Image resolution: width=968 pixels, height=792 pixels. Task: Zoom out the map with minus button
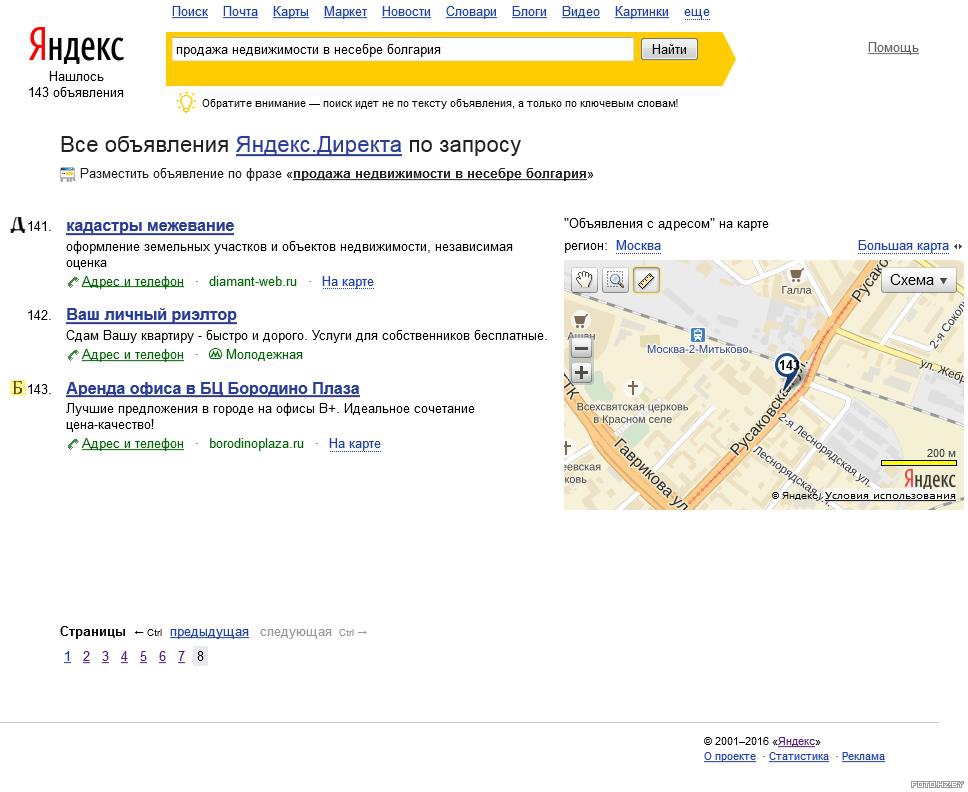[581, 349]
